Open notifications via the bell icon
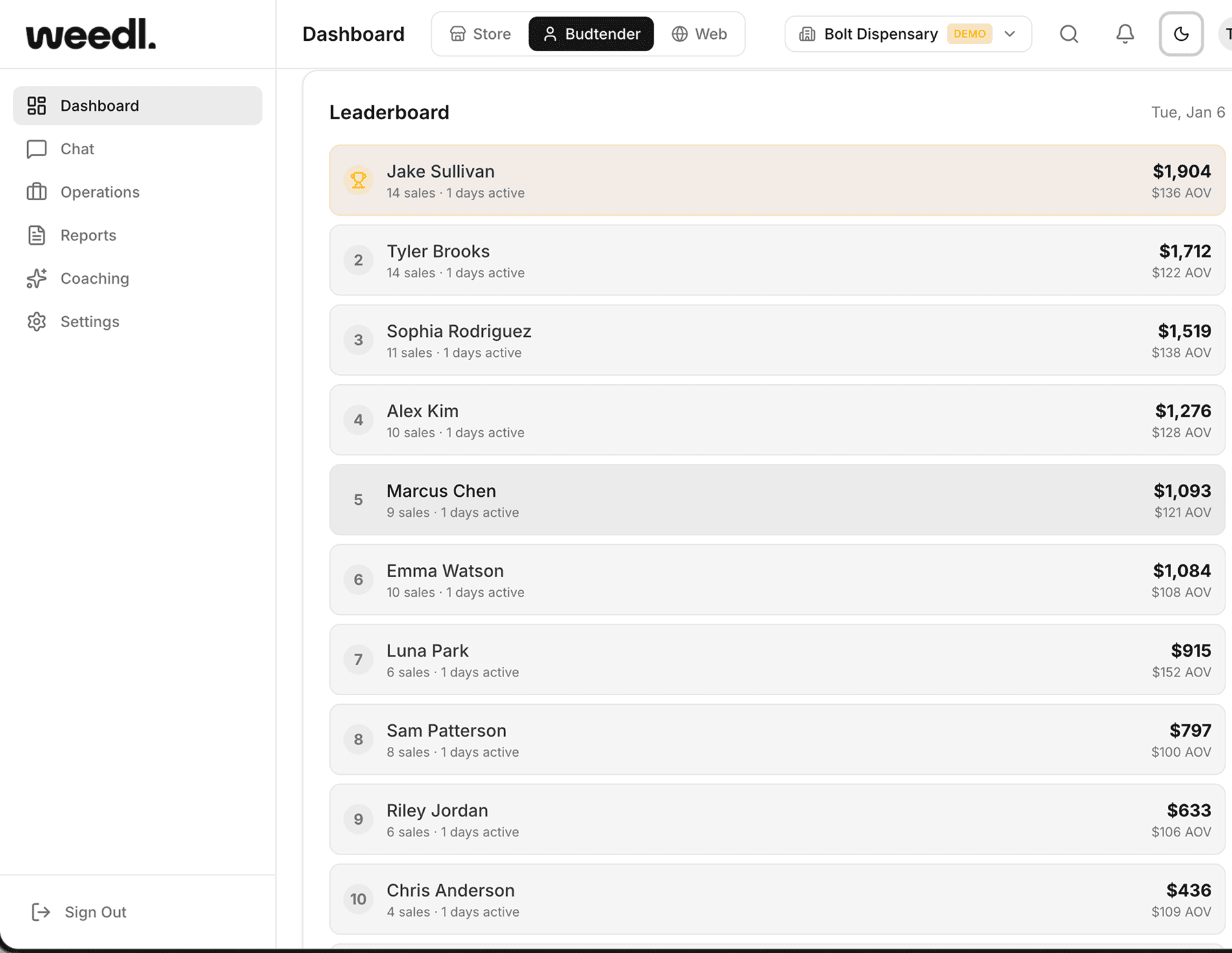This screenshot has height=953, width=1232. point(1124,34)
